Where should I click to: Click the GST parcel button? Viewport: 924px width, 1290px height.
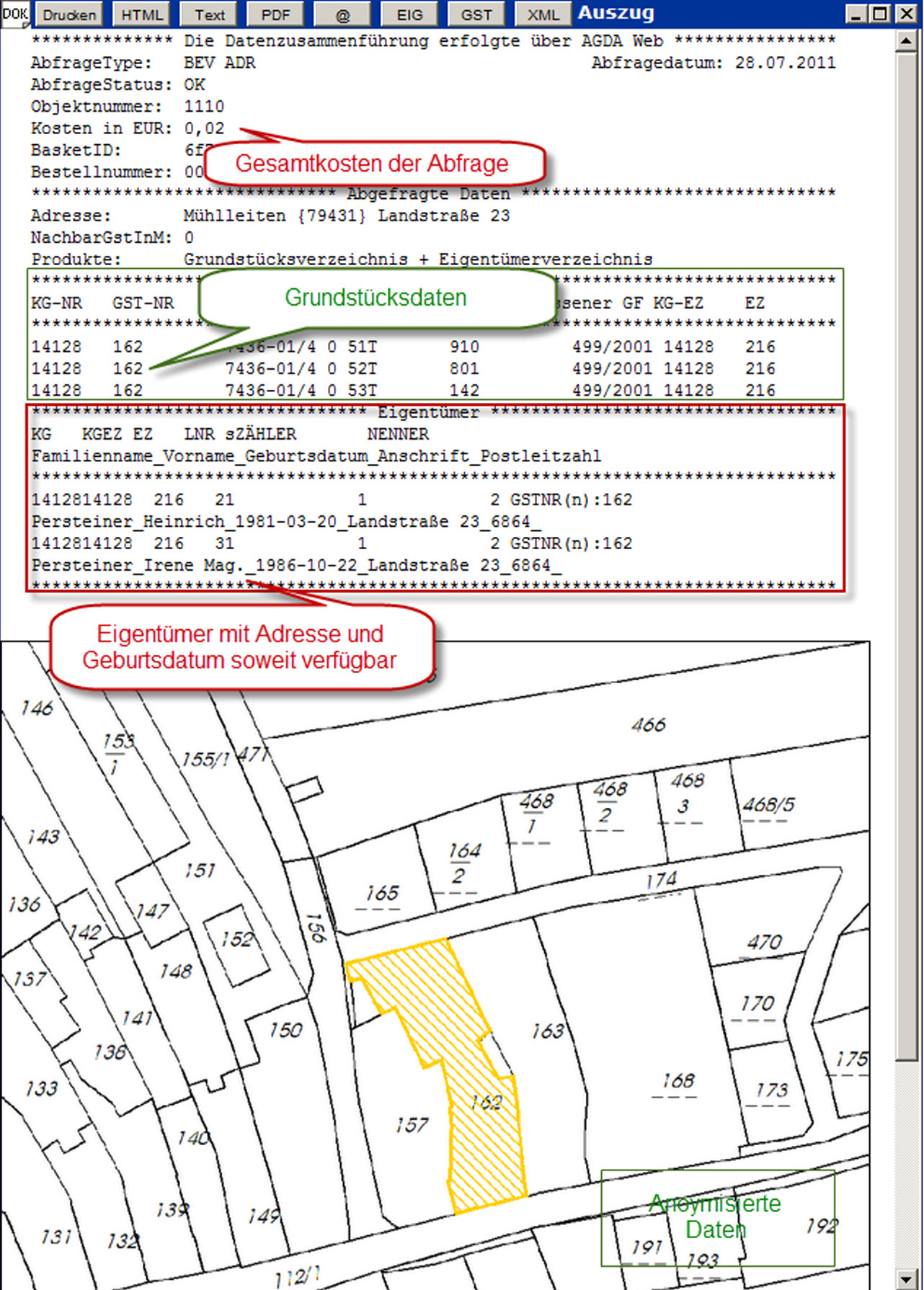pyautogui.click(x=476, y=14)
